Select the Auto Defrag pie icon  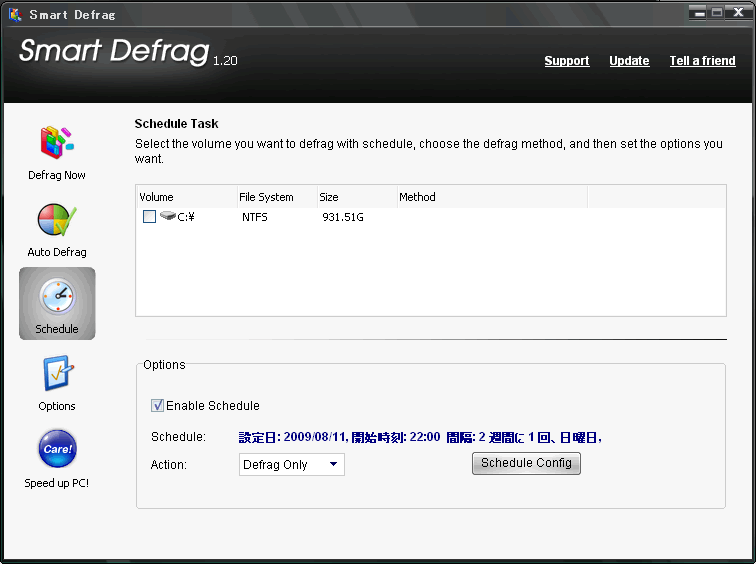coord(57,222)
